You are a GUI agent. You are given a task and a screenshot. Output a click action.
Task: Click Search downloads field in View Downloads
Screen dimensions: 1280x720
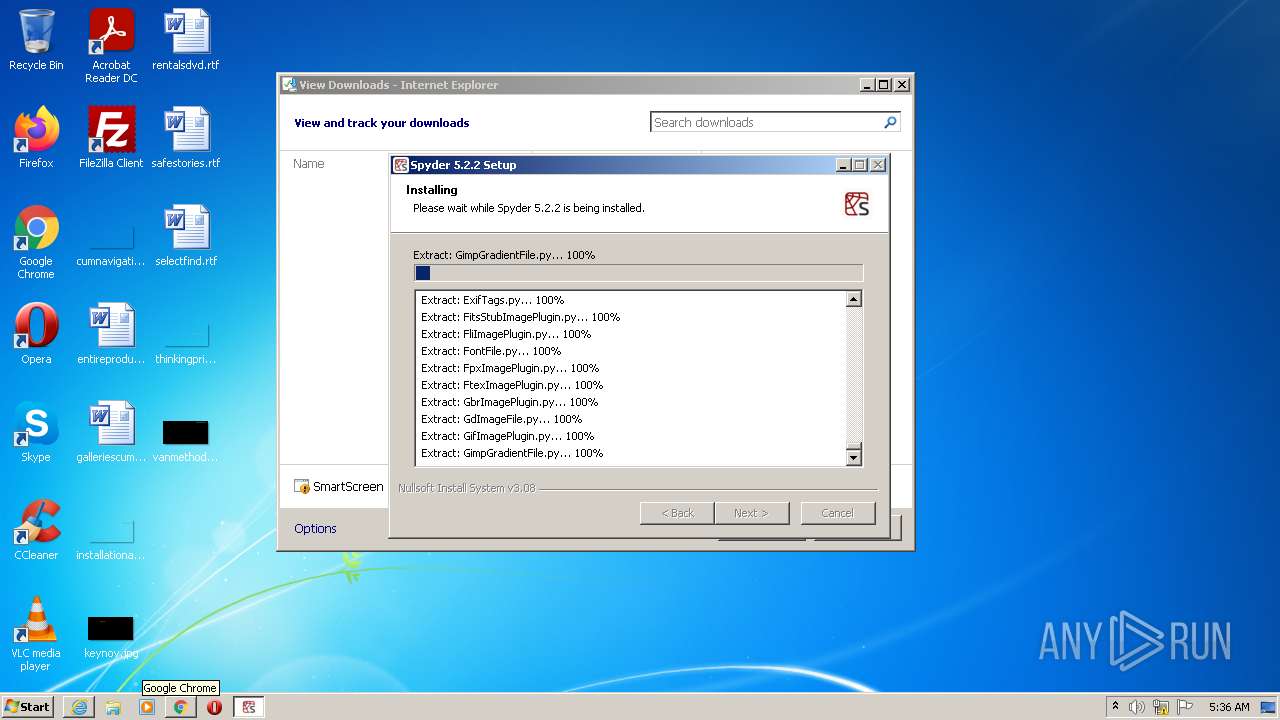[x=765, y=122]
